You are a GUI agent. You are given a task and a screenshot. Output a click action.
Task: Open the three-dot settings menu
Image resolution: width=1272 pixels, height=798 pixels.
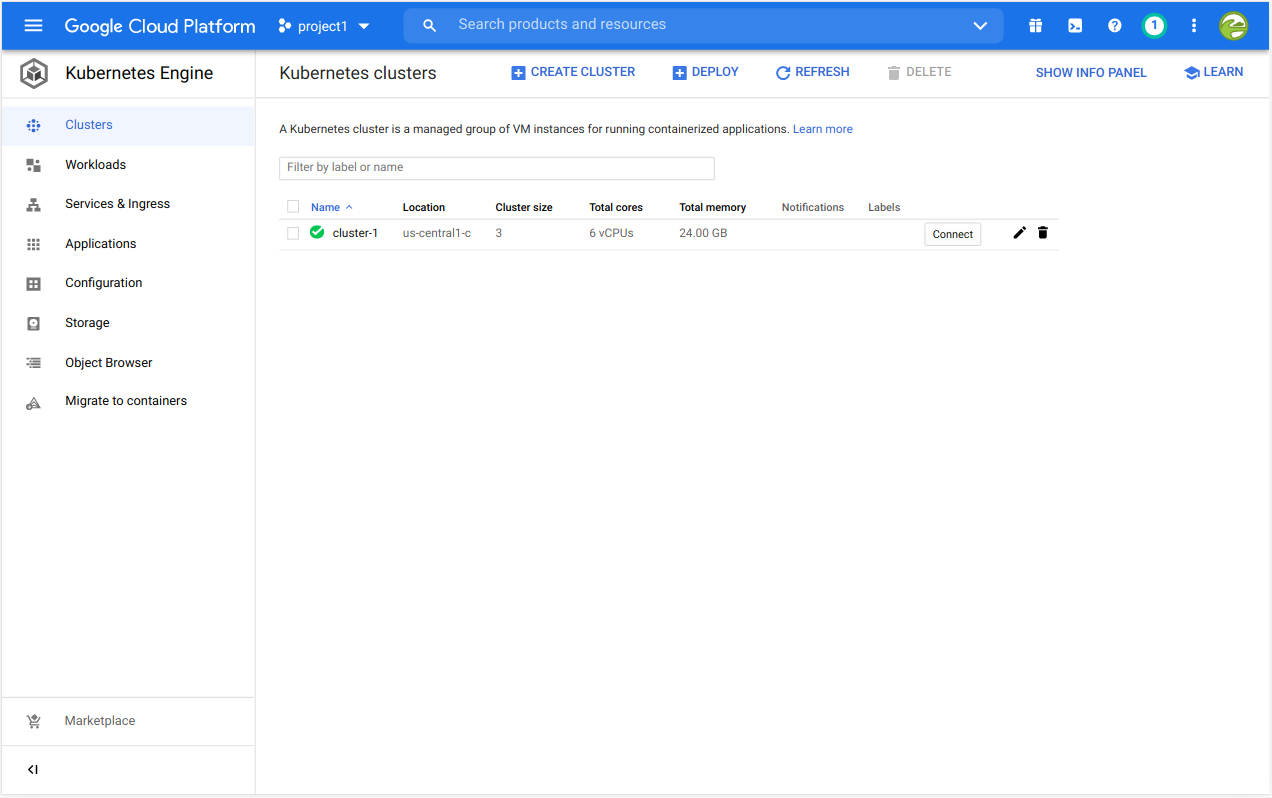click(x=1193, y=26)
